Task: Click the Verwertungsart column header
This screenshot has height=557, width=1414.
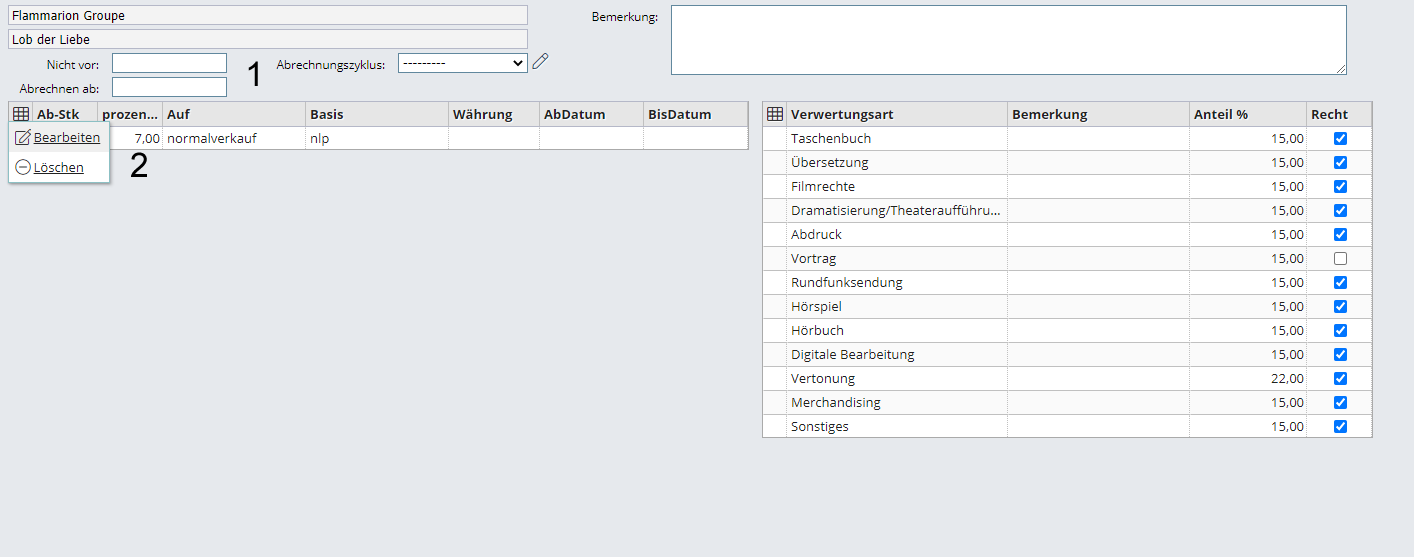Action: (x=896, y=114)
